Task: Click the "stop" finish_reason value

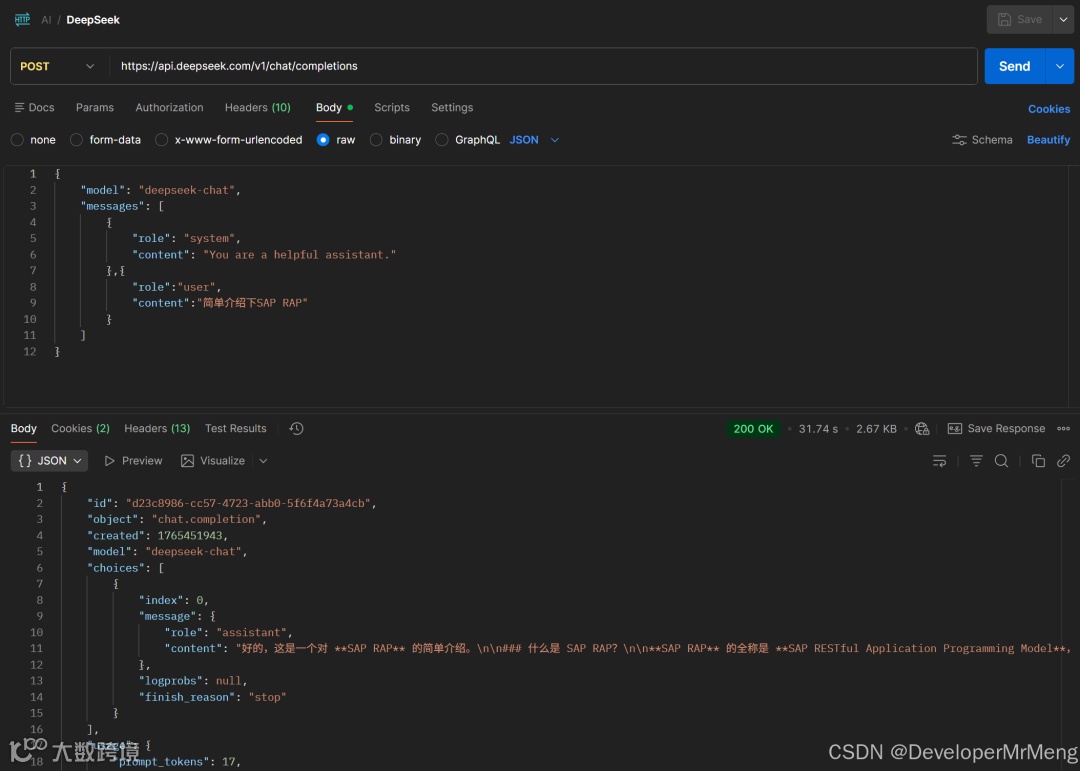Action: [267, 697]
